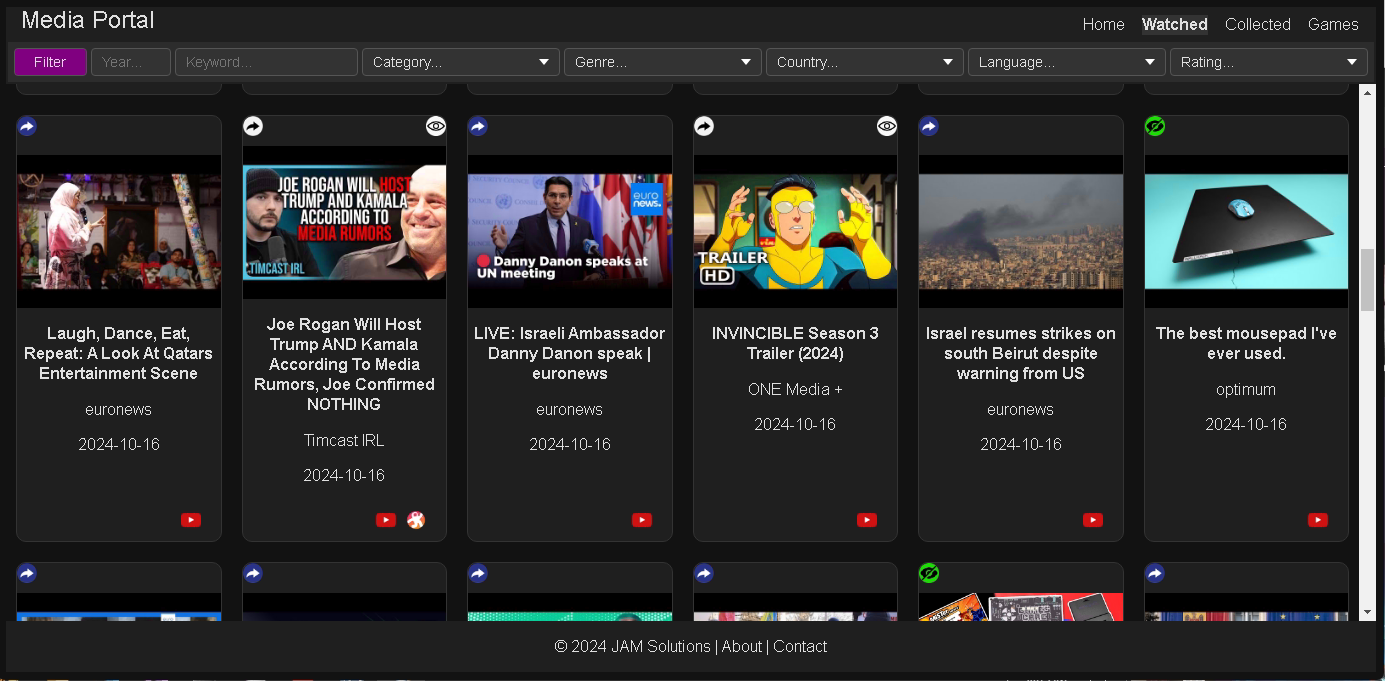Toggle green crossed-eye icon below Israel strikes card
This screenshot has width=1385, height=681.
(x=929, y=573)
